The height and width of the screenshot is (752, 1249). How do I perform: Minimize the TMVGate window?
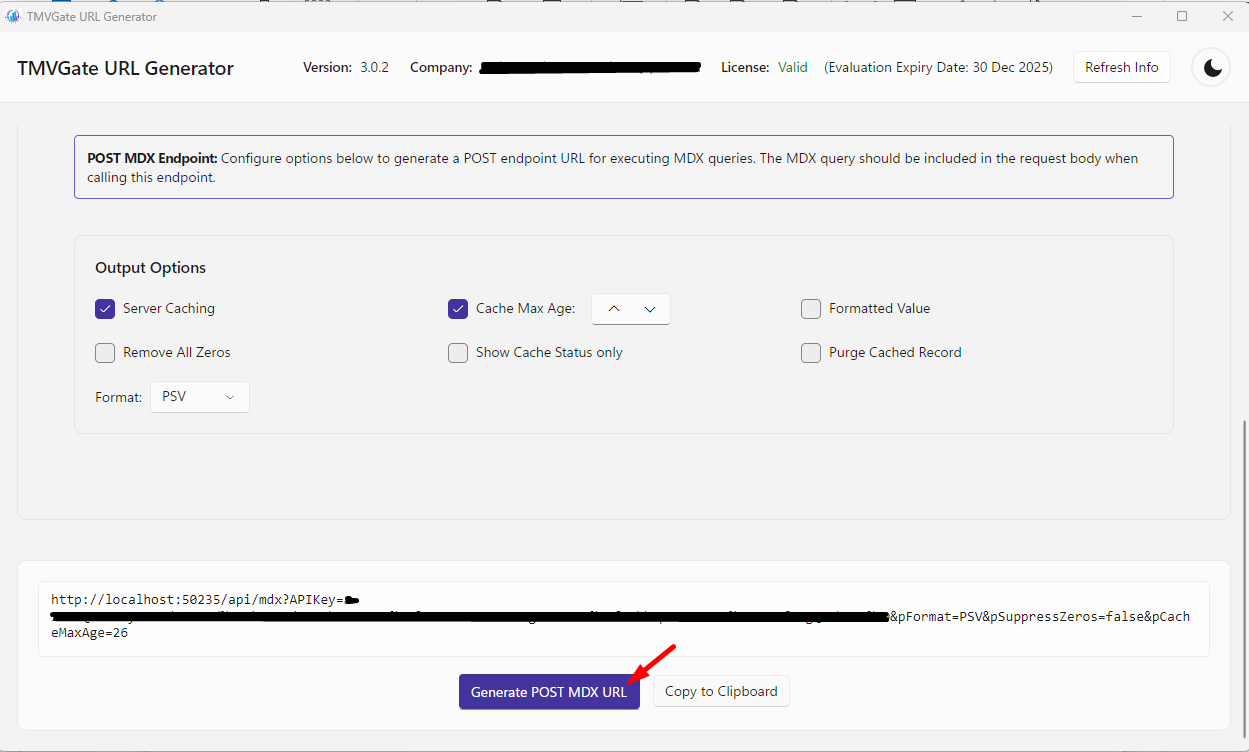[x=1137, y=16]
